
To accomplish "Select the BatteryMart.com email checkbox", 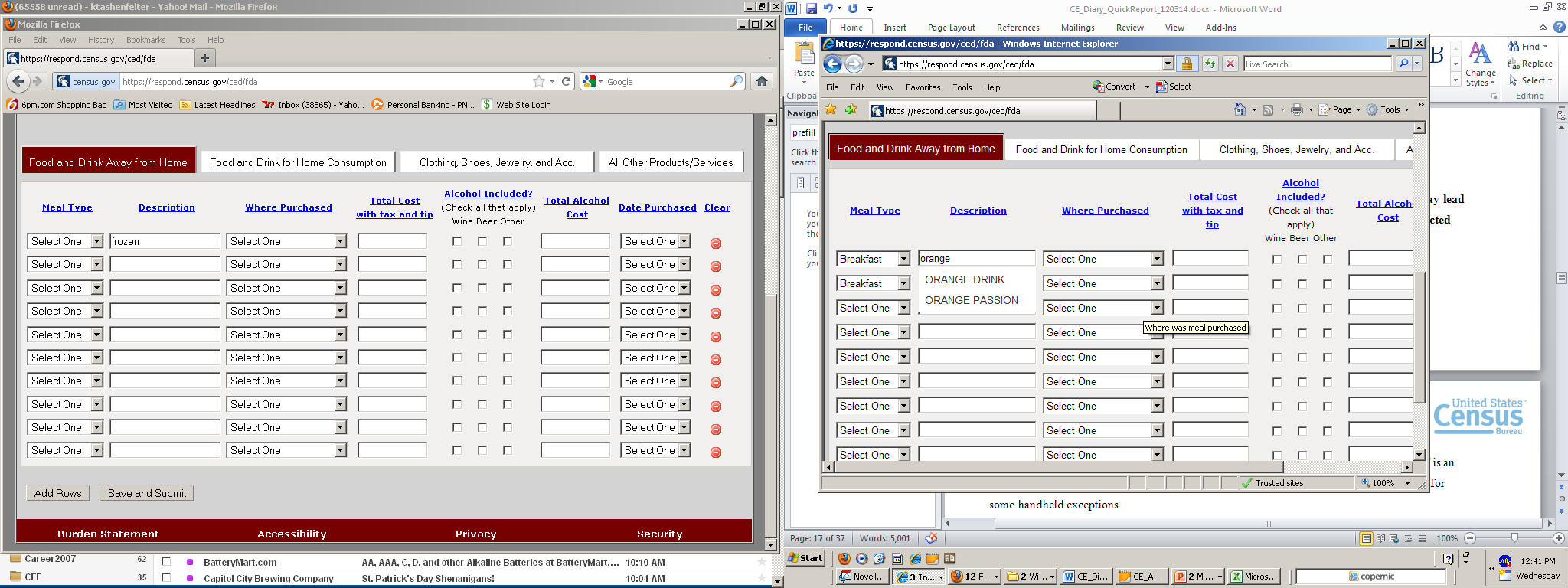I will click(x=166, y=562).
